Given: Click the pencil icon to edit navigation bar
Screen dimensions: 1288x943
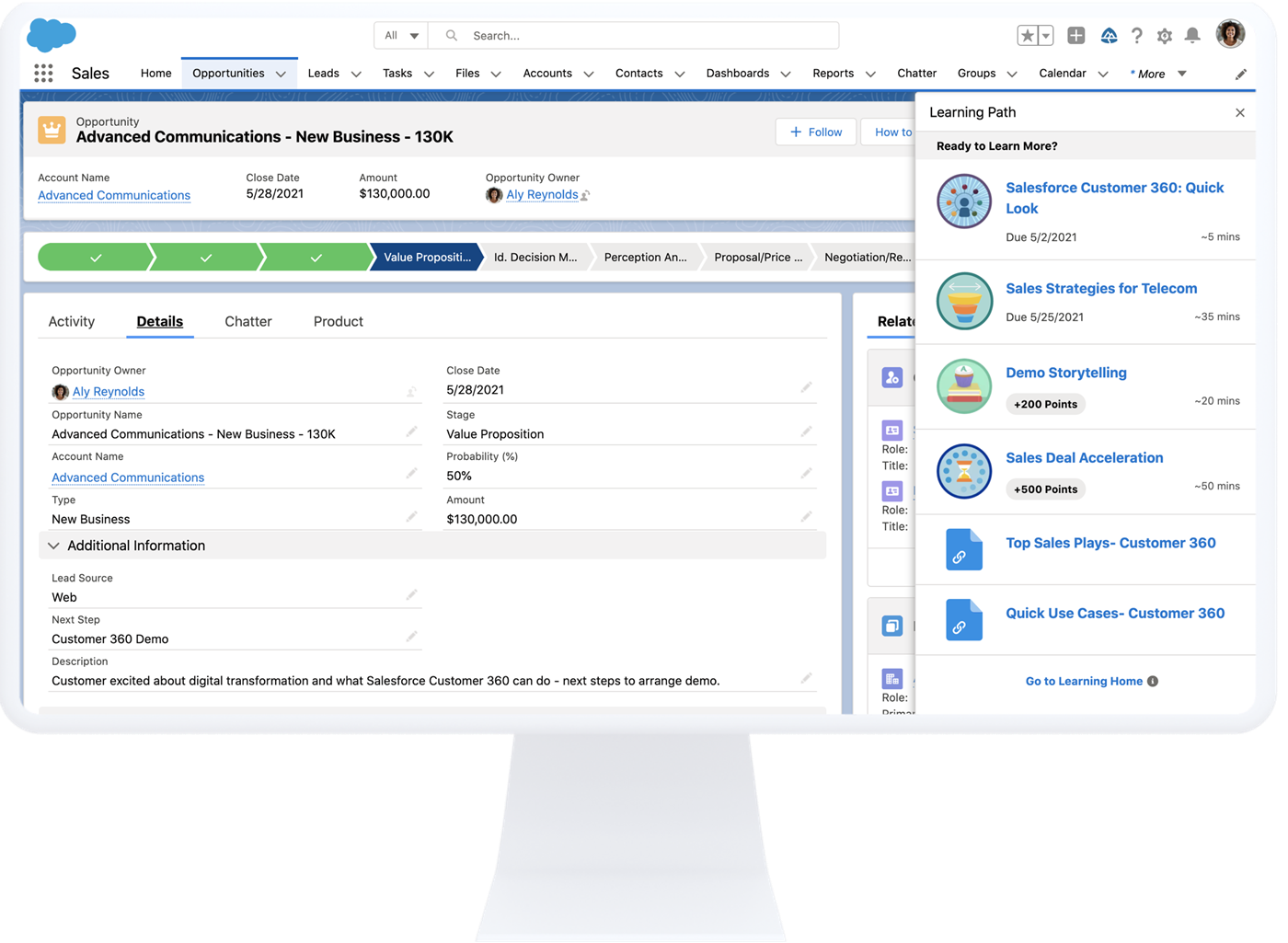Looking at the screenshot, I should (x=1241, y=74).
